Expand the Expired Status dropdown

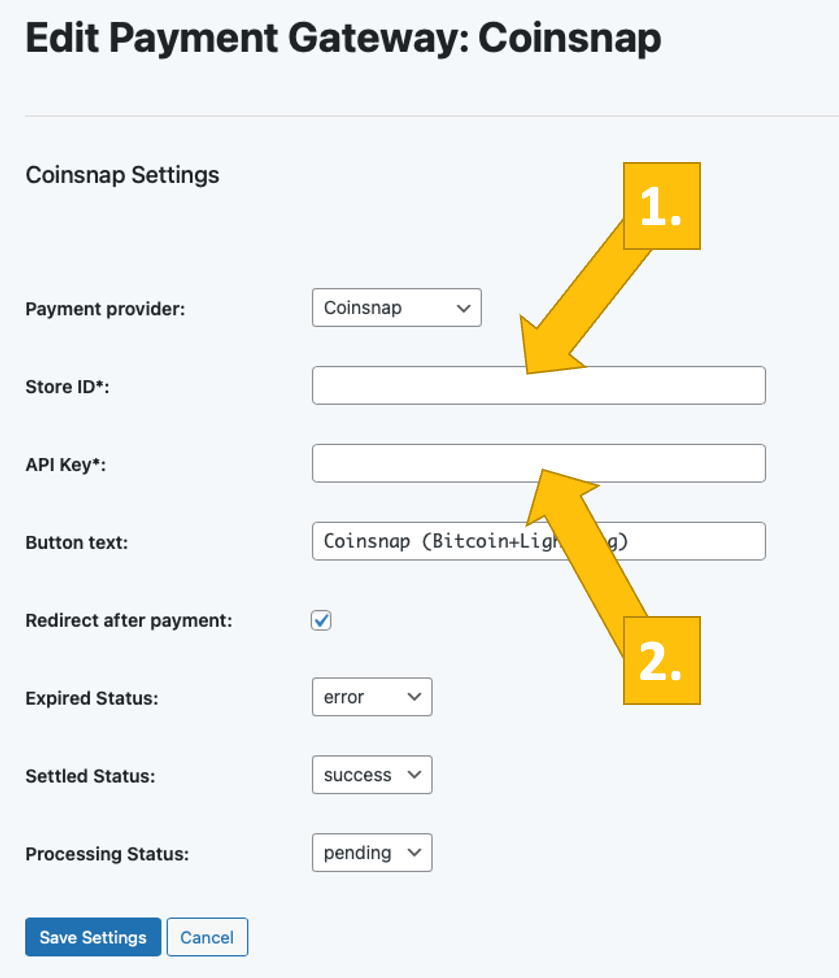click(x=371, y=697)
